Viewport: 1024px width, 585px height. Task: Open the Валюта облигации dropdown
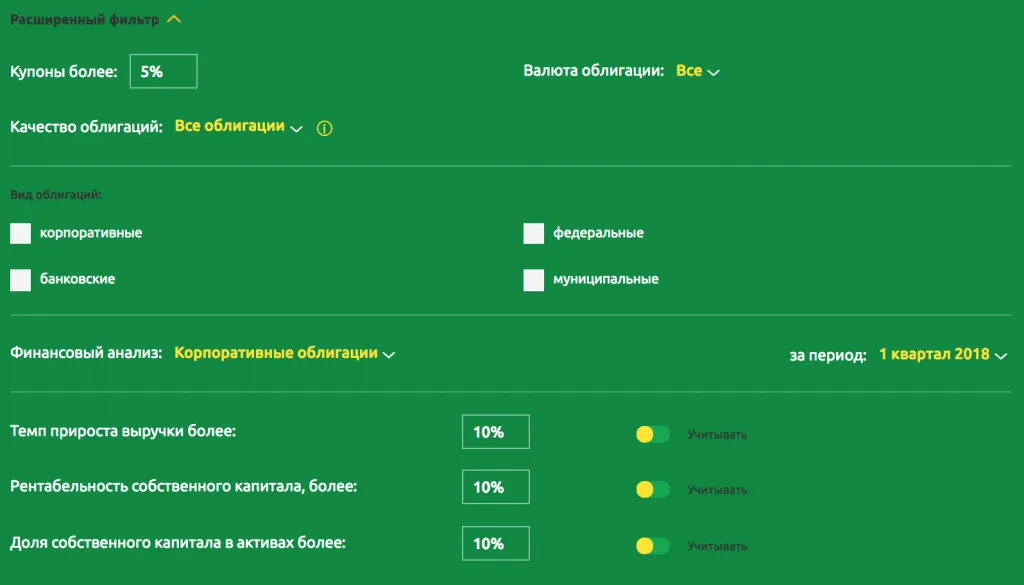pos(698,72)
